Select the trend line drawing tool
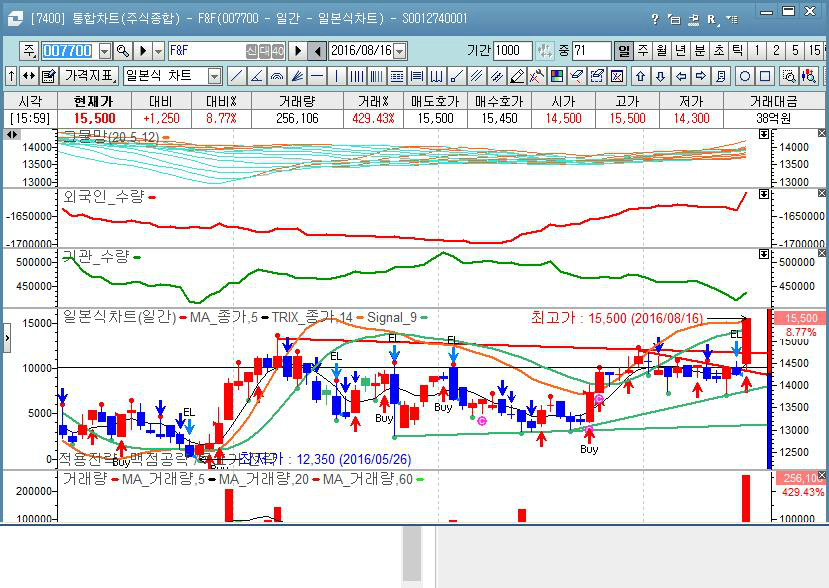829x588 pixels. tap(236, 76)
